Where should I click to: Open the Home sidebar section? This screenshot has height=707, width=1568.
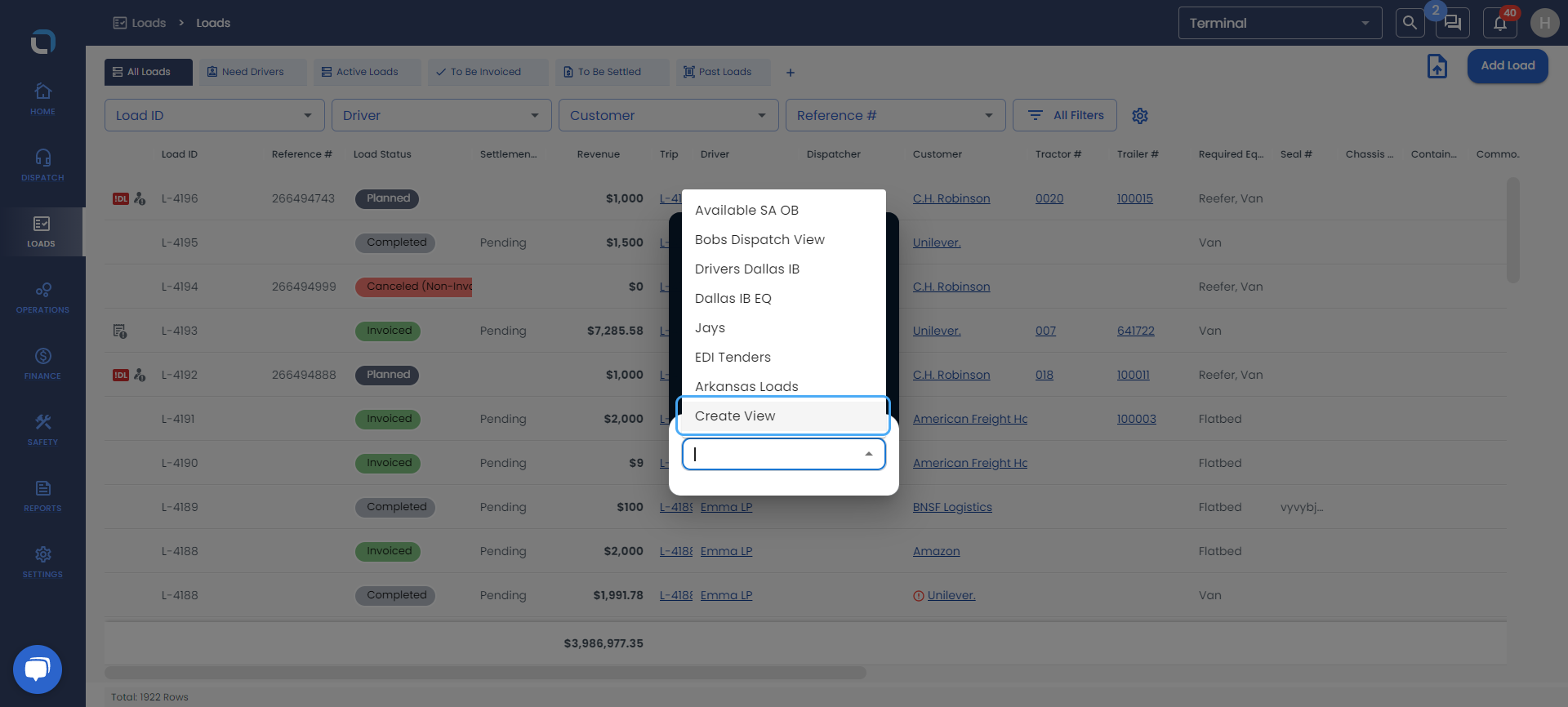42,99
